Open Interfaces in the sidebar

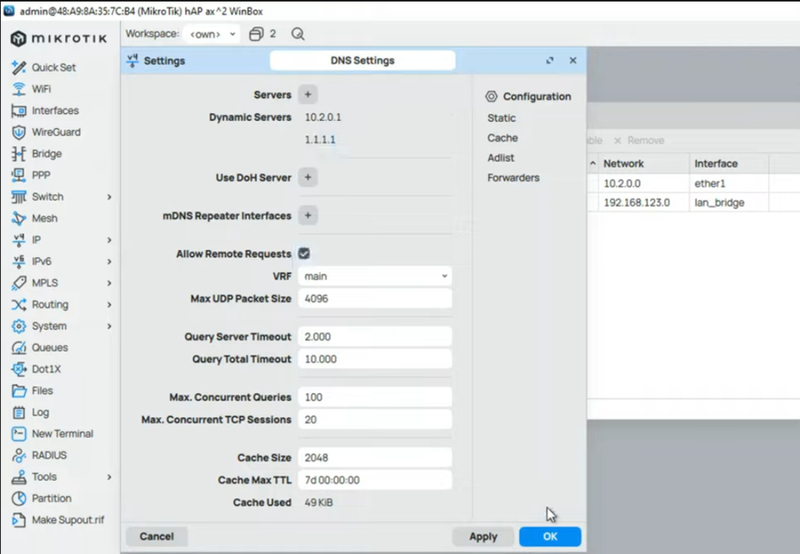[x=55, y=111]
